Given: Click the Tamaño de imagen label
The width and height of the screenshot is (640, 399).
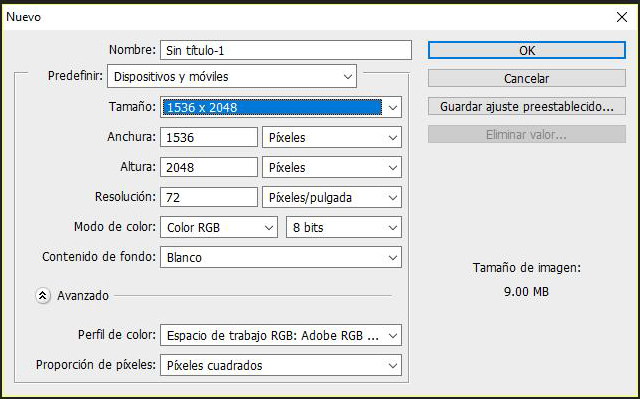Looking at the screenshot, I should coord(527,268).
